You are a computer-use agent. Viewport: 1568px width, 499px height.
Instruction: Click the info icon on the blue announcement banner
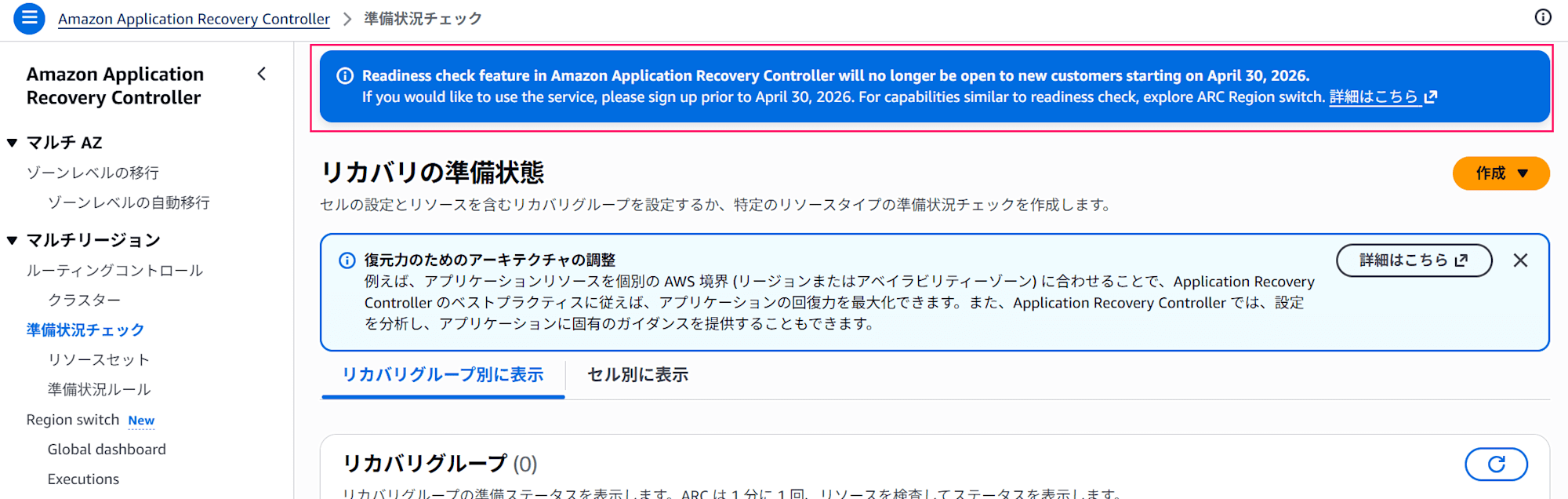click(x=345, y=75)
